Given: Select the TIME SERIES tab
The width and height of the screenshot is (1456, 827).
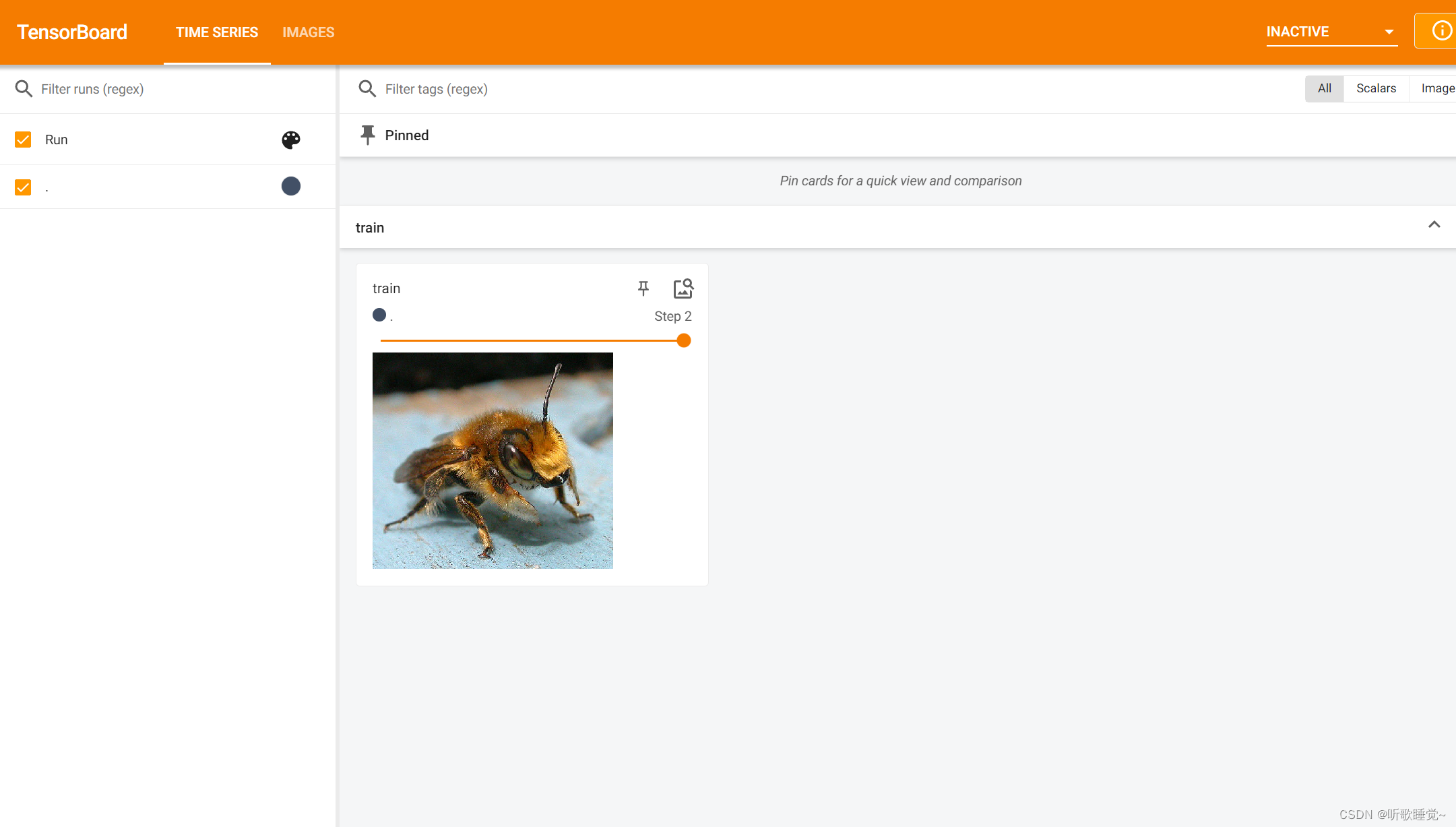Looking at the screenshot, I should click(217, 32).
